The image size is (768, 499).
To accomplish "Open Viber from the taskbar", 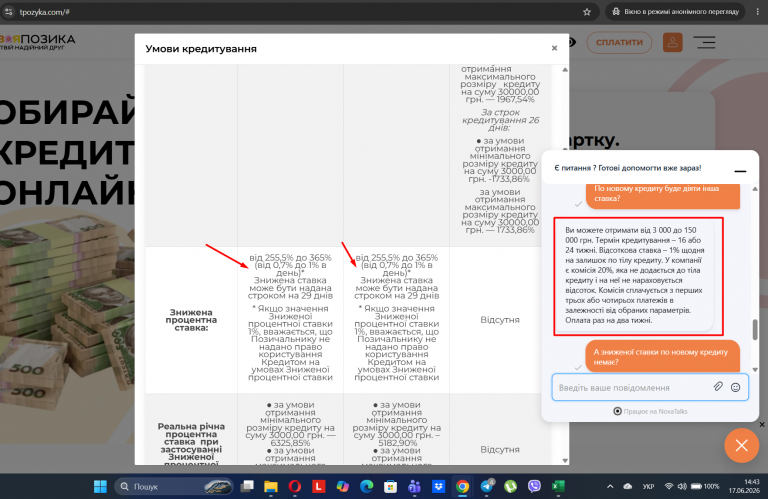I will point(534,486).
